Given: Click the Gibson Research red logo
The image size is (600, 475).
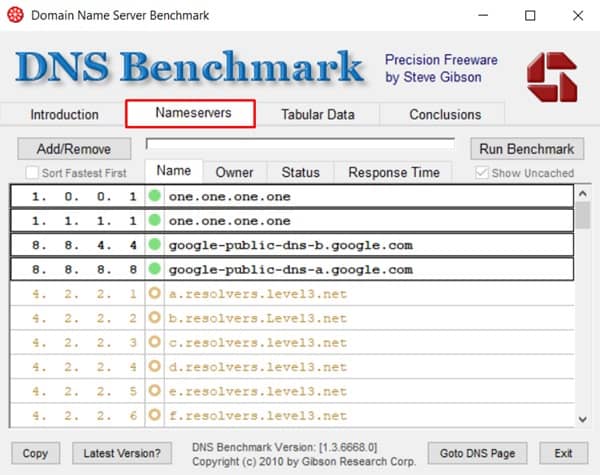Looking at the screenshot, I should click(551, 77).
